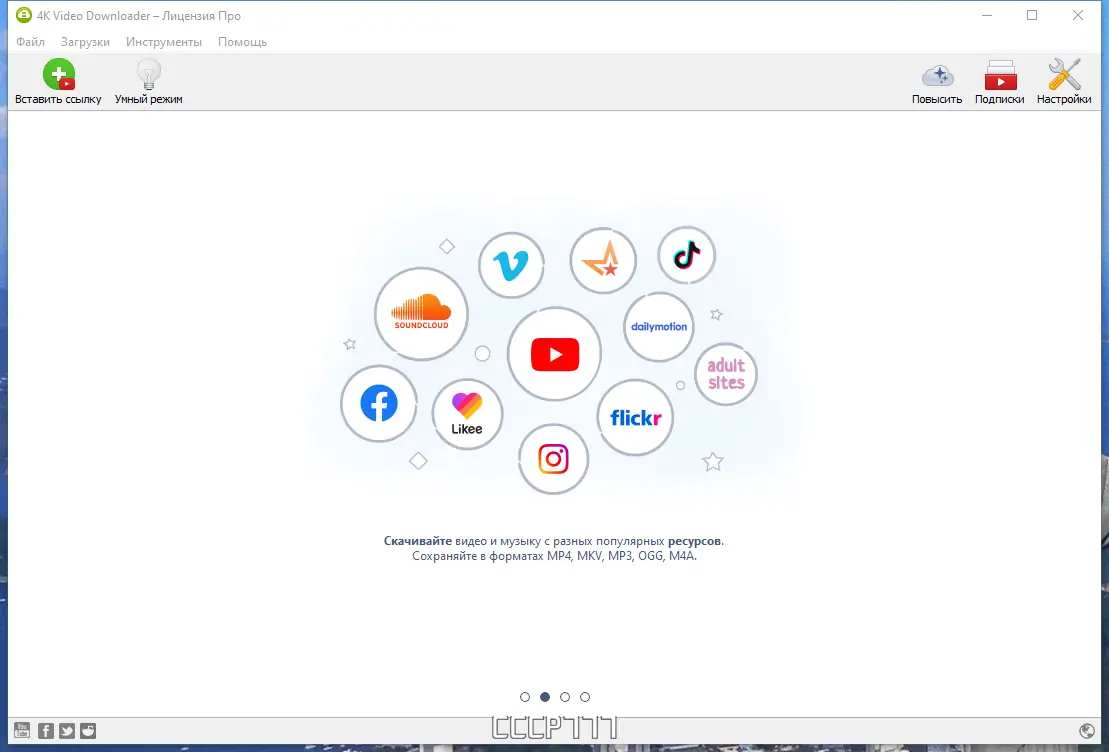Screen dimensions: 1109x752
Task: Open Повысить via the cloud upgrade icon
Action: click(x=937, y=74)
